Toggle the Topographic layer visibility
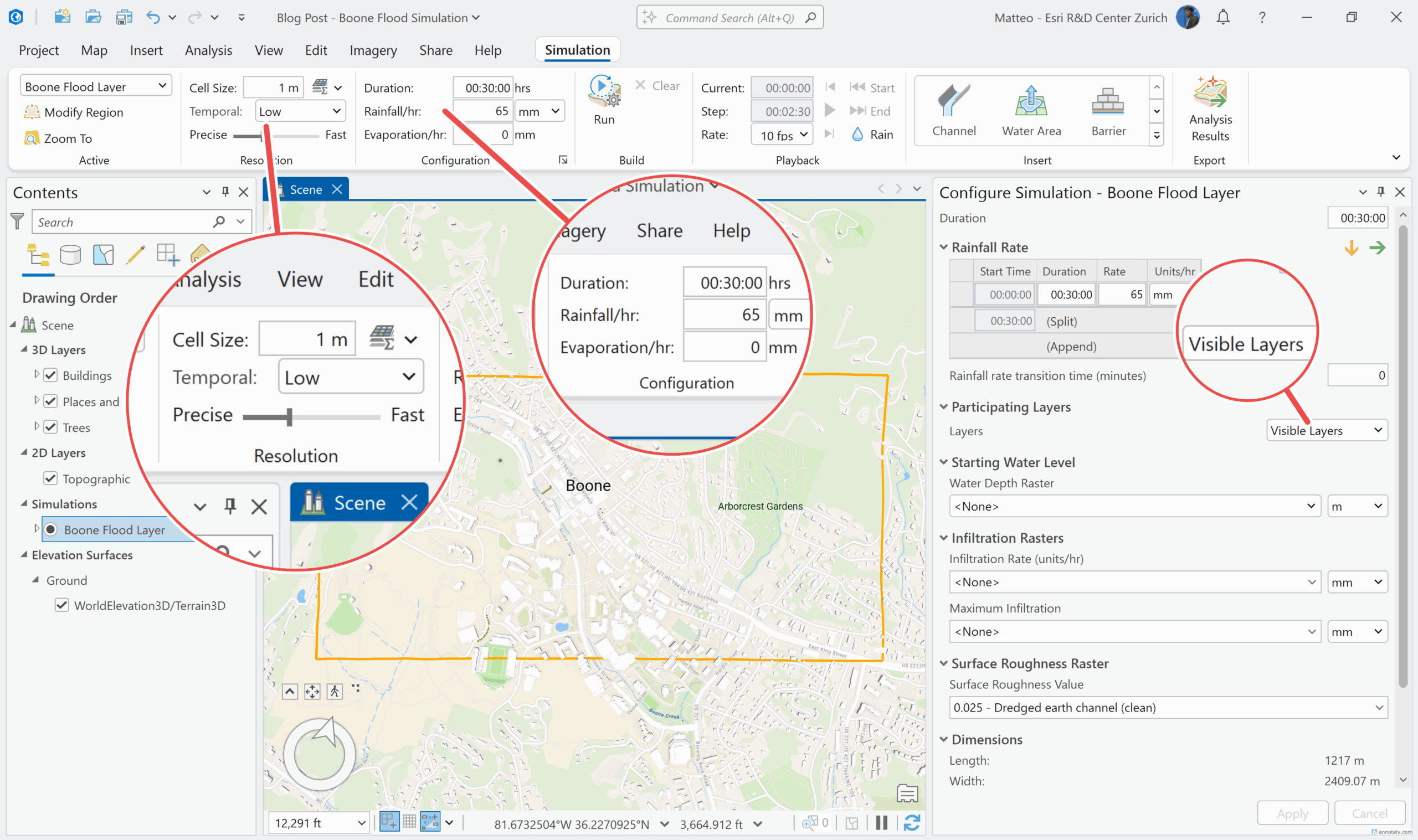 [x=51, y=478]
